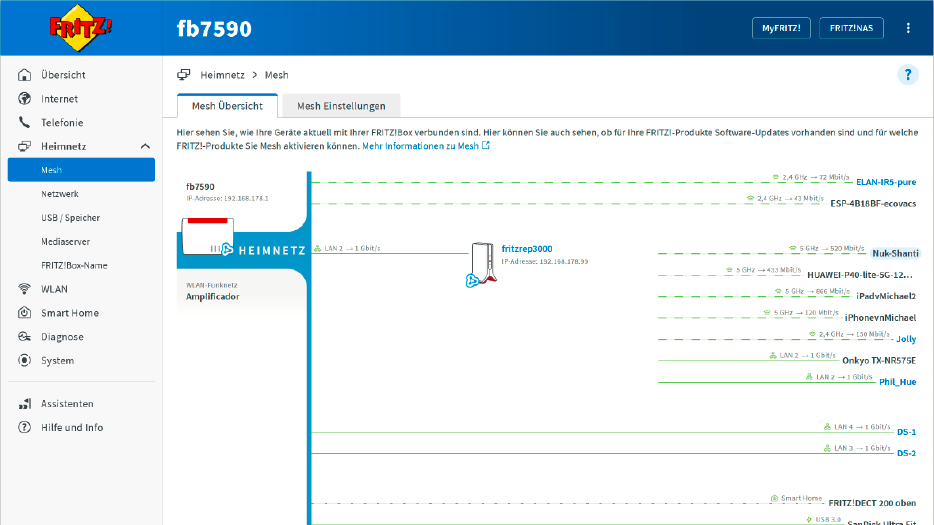Click iPadvMichael2 device name
Viewport: 934px width, 525px height.
[886, 296]
